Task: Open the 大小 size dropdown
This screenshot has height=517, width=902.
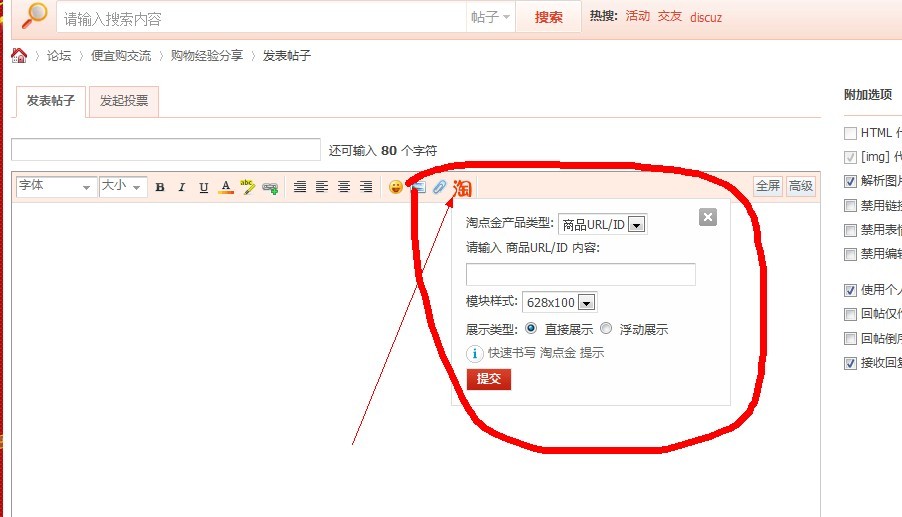Action: (x=123, y=186)
